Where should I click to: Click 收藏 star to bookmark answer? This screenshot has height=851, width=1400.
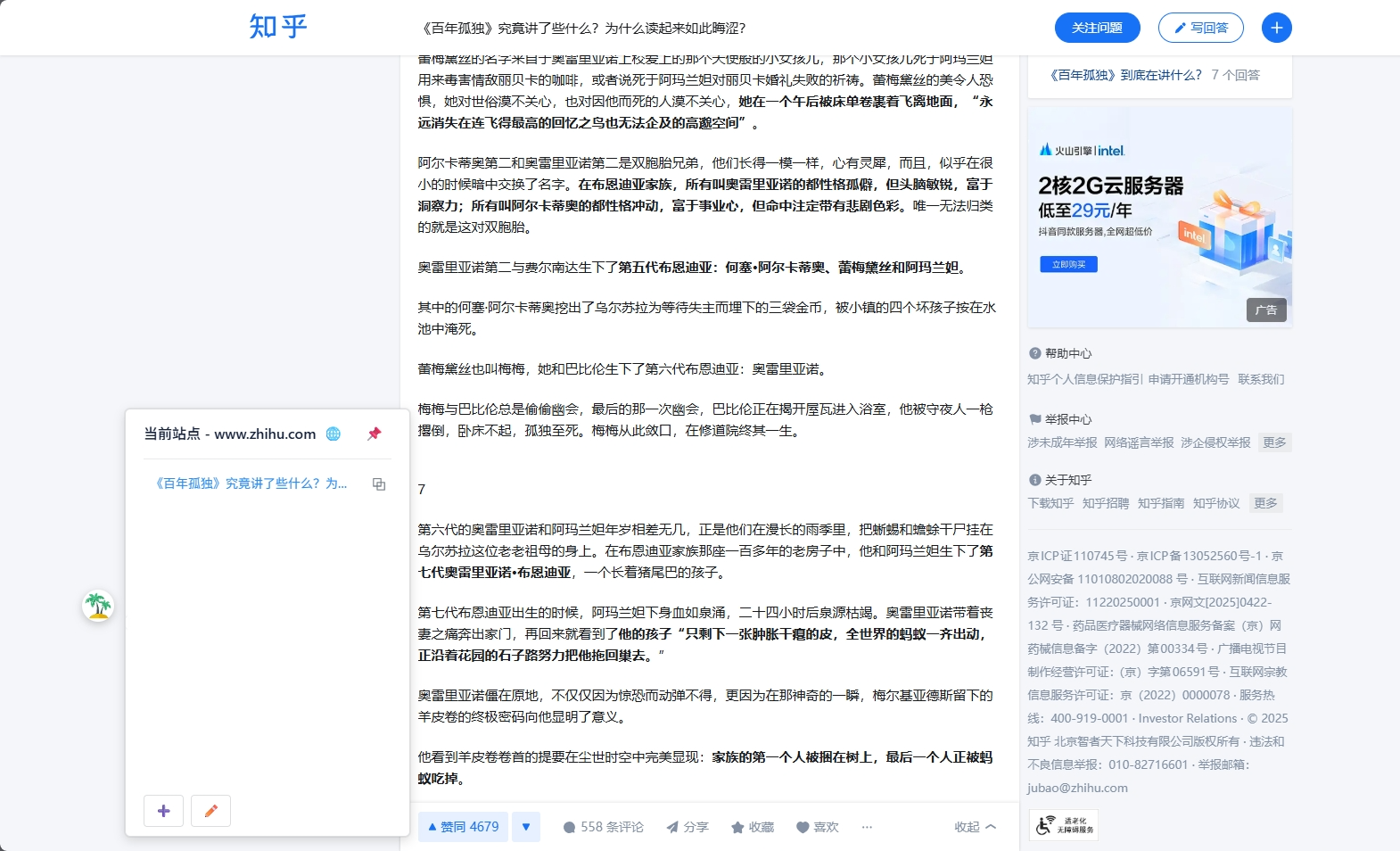[x=752, y=827]
